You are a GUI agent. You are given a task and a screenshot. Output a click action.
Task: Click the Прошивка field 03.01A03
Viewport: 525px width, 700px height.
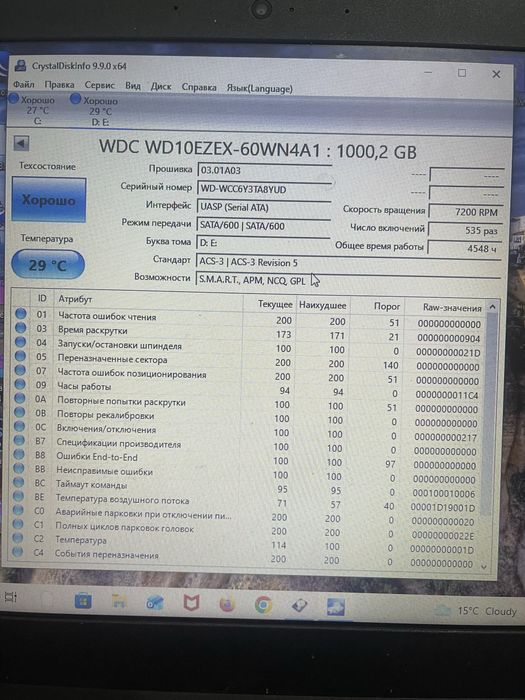tap(264, 171)
